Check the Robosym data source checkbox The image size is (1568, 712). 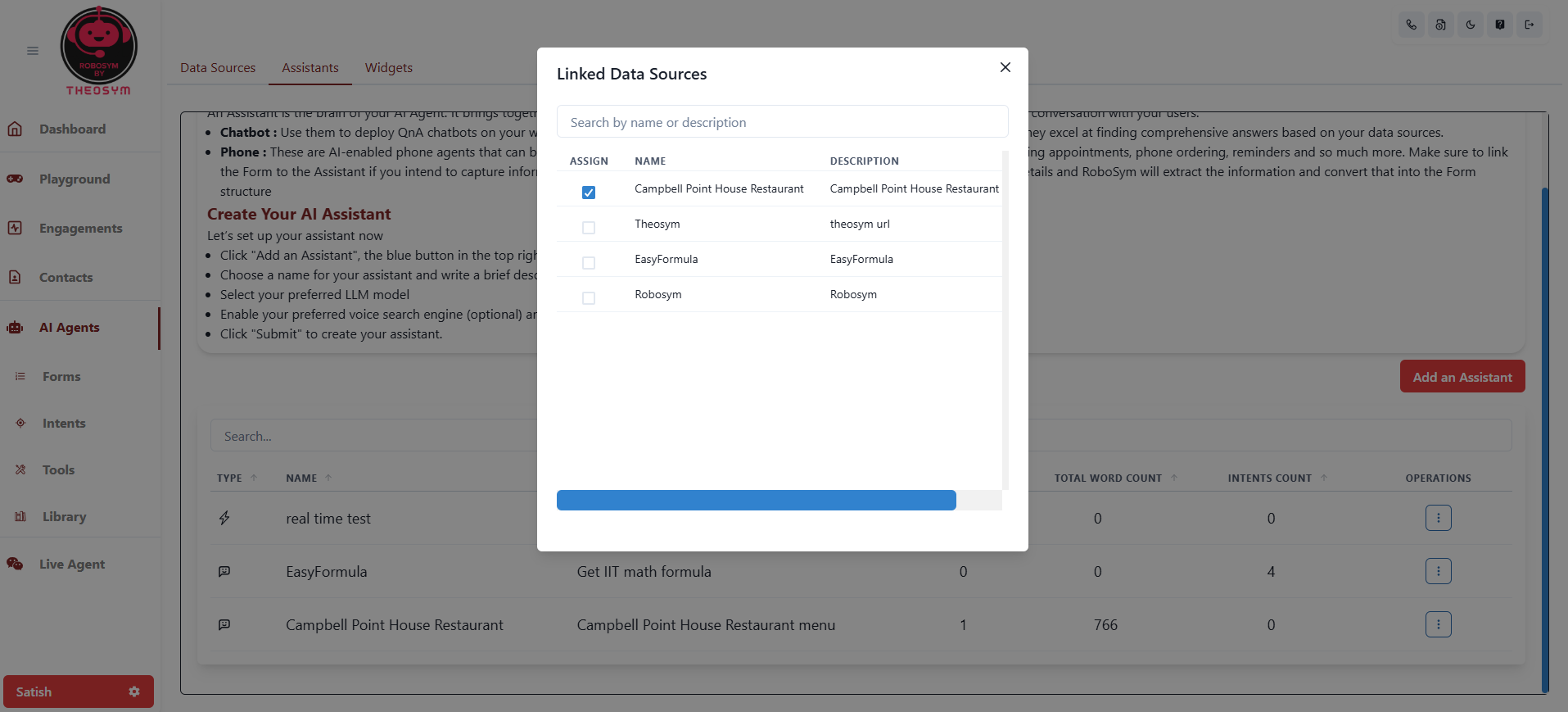pos(589,298)
